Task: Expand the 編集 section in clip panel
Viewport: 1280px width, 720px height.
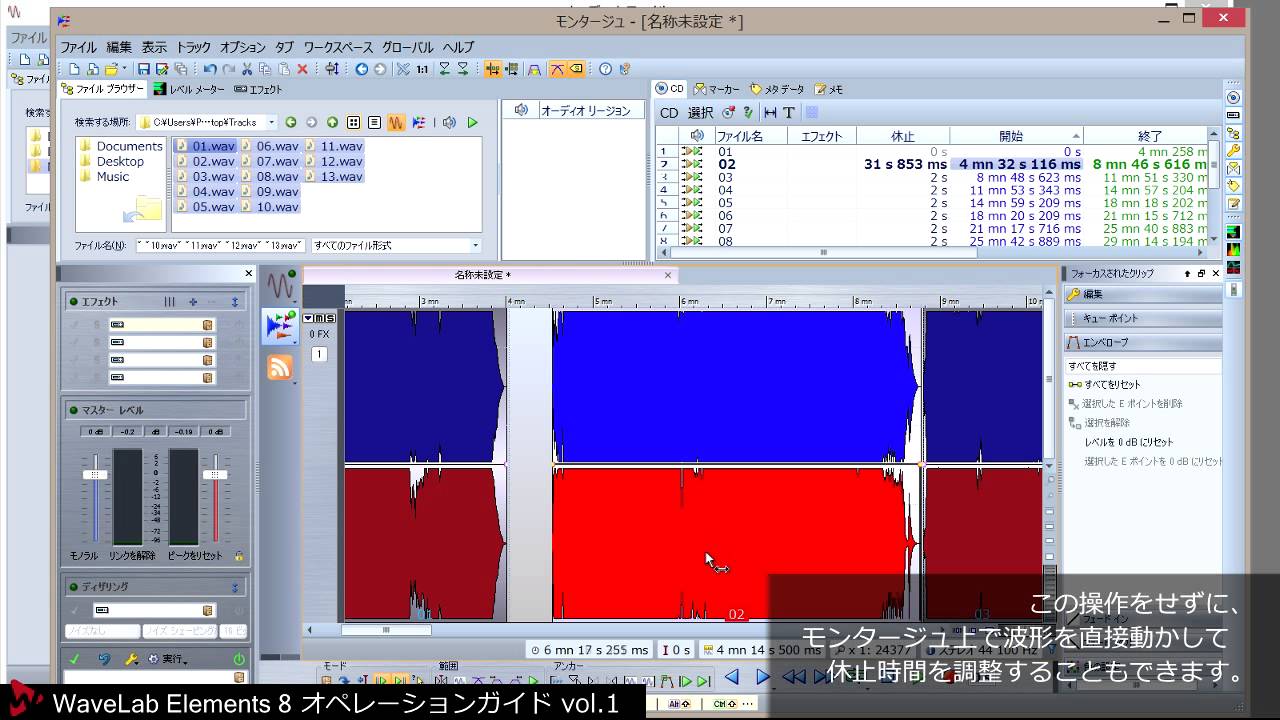Action: [x=1142, y=294]
